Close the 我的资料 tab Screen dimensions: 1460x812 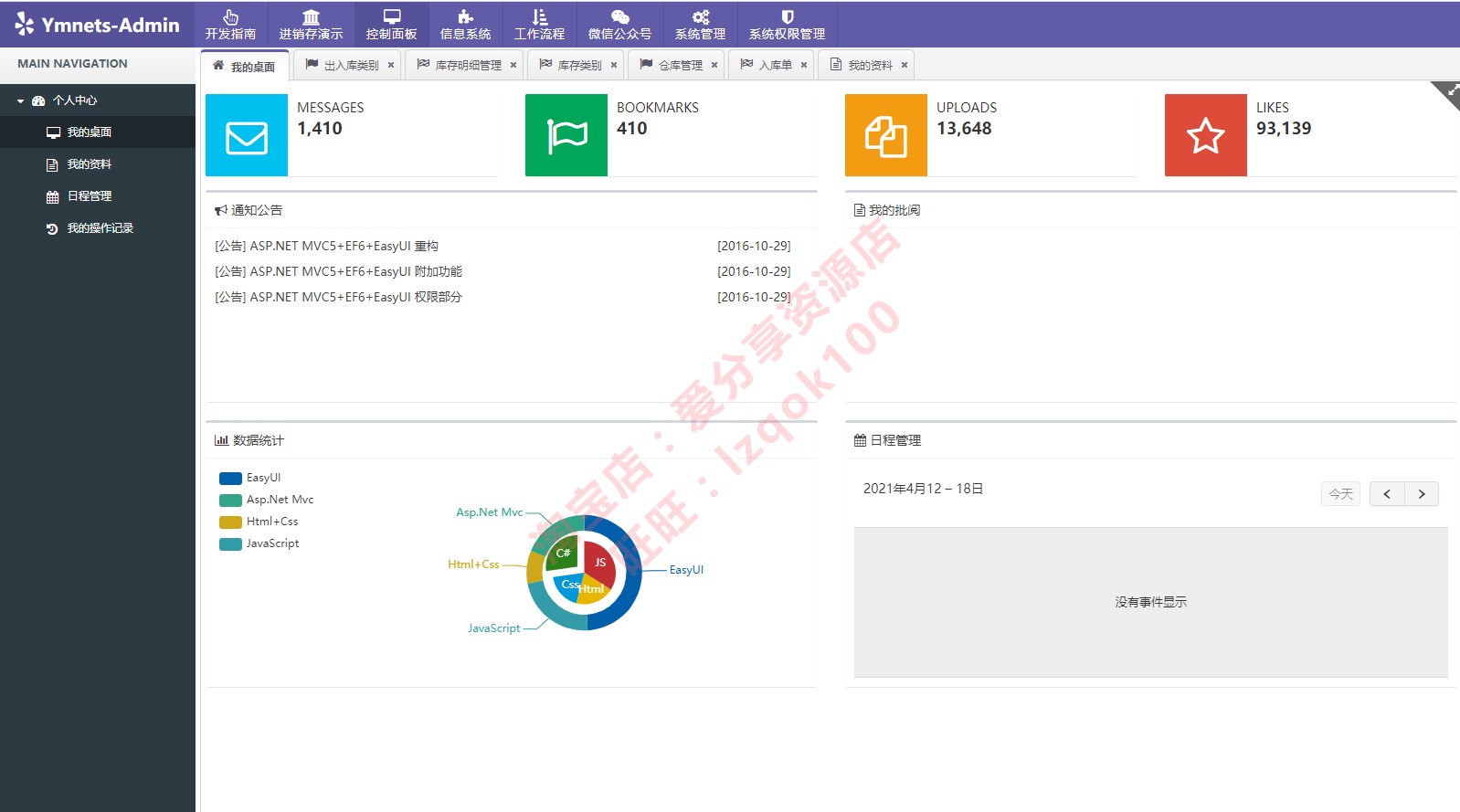tap(905, 65)
